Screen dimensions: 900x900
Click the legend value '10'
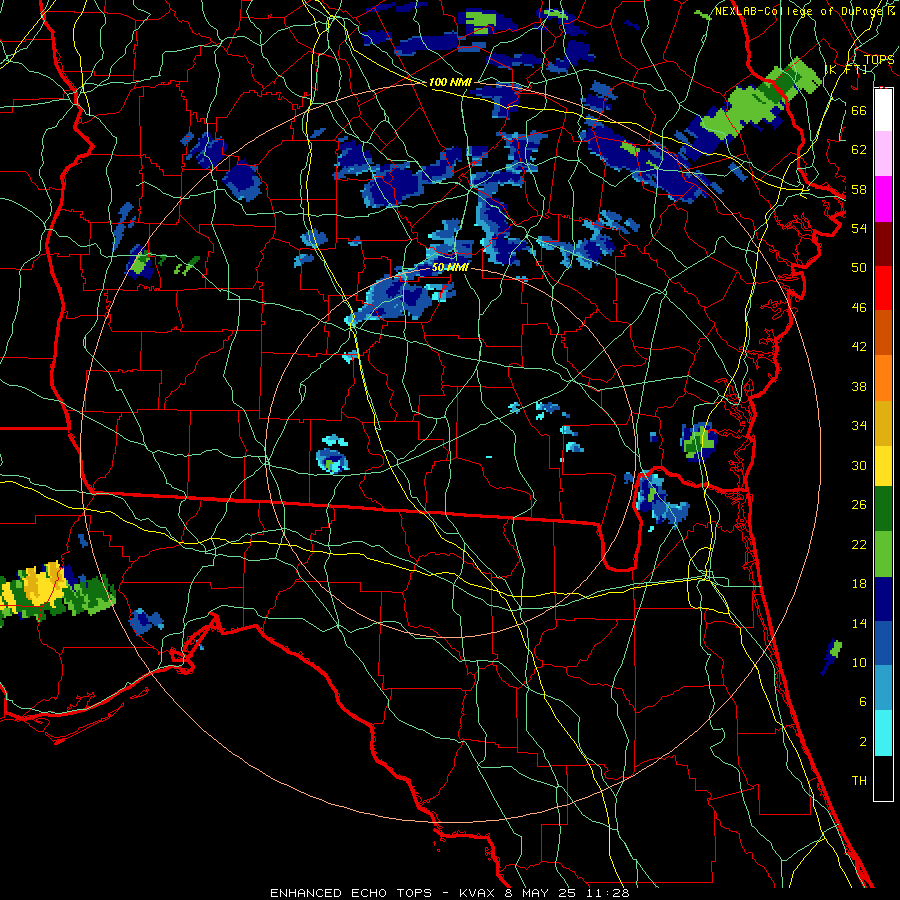point(859,662)
